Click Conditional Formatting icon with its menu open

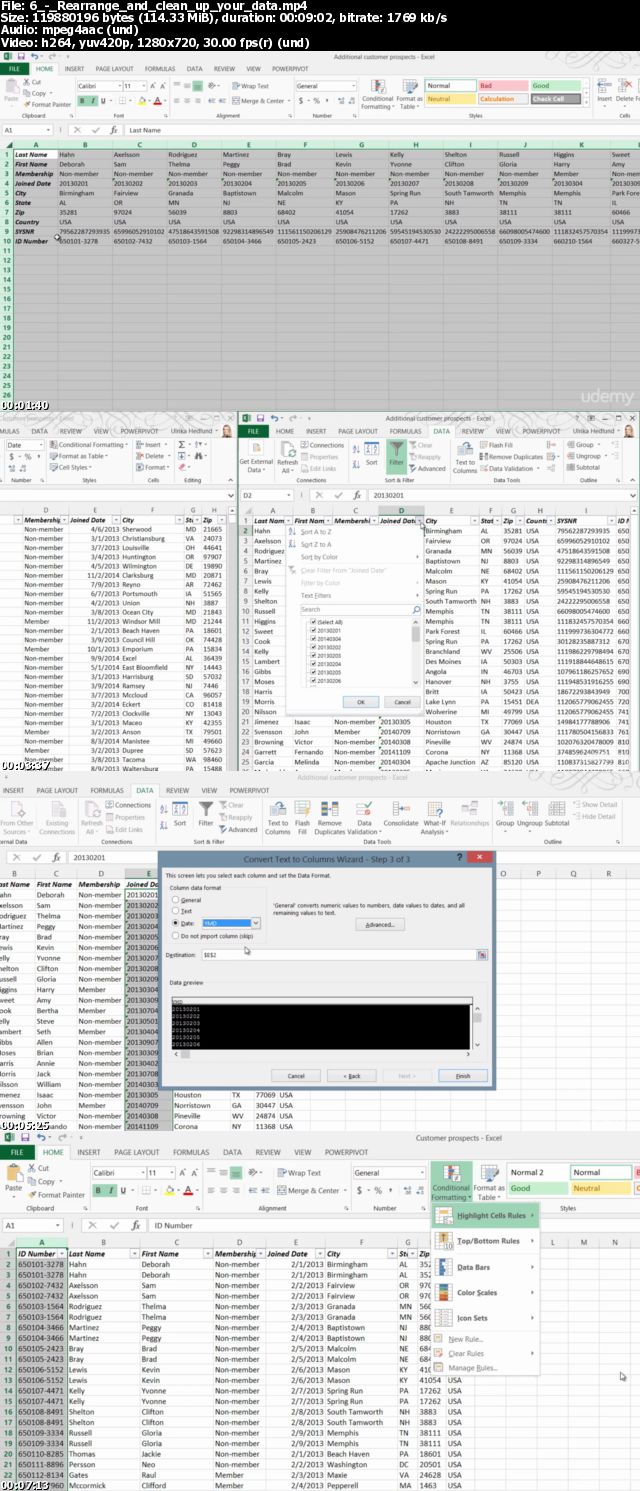tap(450, 1175)
